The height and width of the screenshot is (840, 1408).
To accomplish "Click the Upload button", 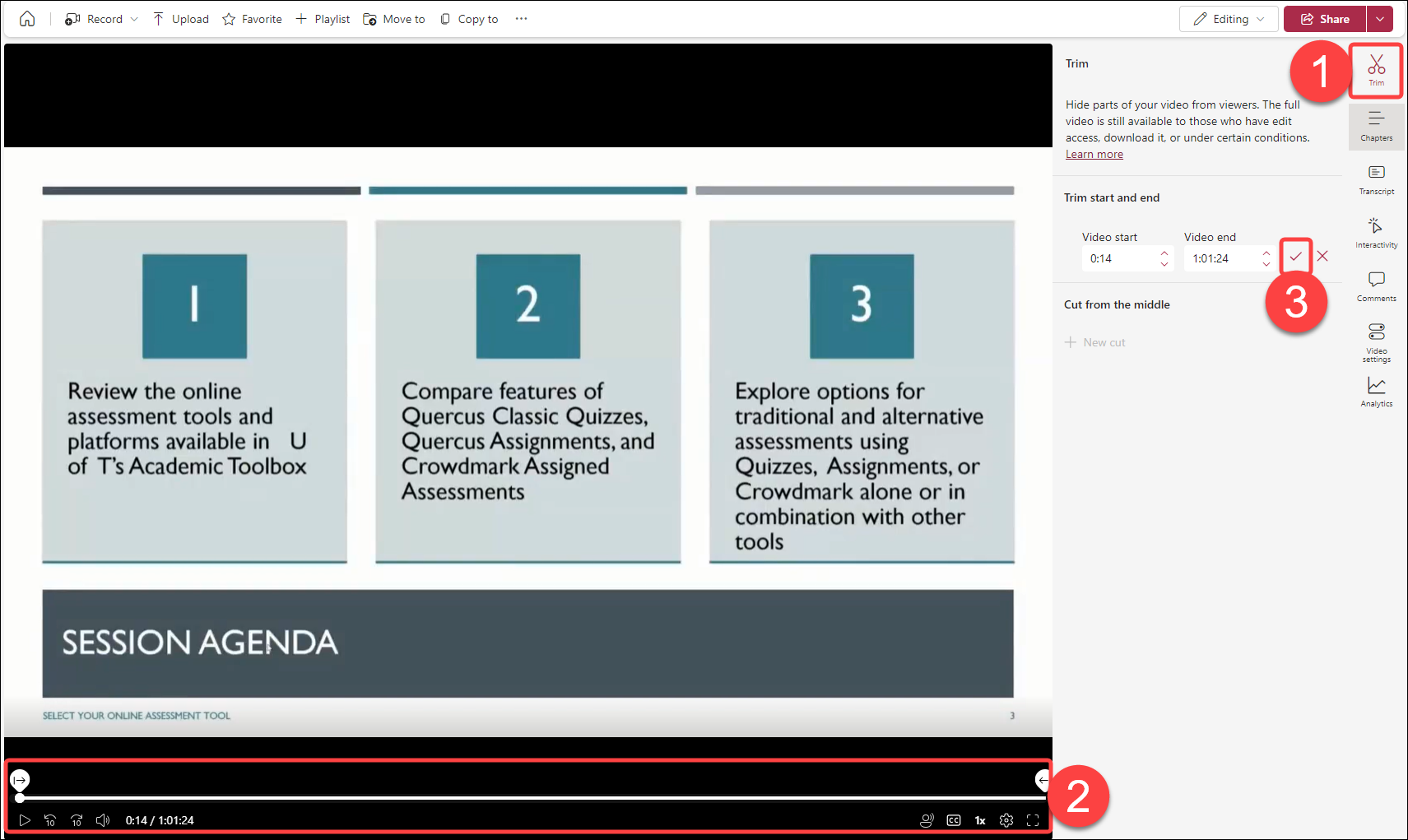I will 181,19.
